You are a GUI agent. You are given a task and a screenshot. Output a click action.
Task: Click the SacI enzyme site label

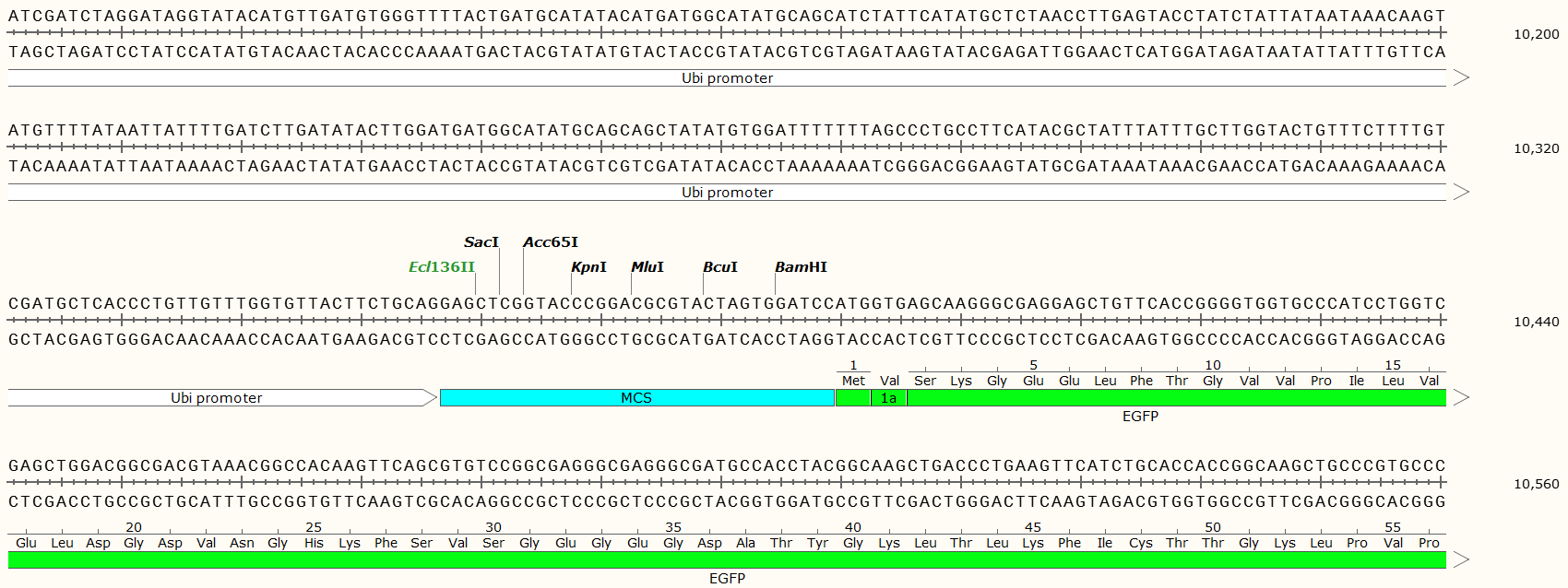[x=481, y=242]
